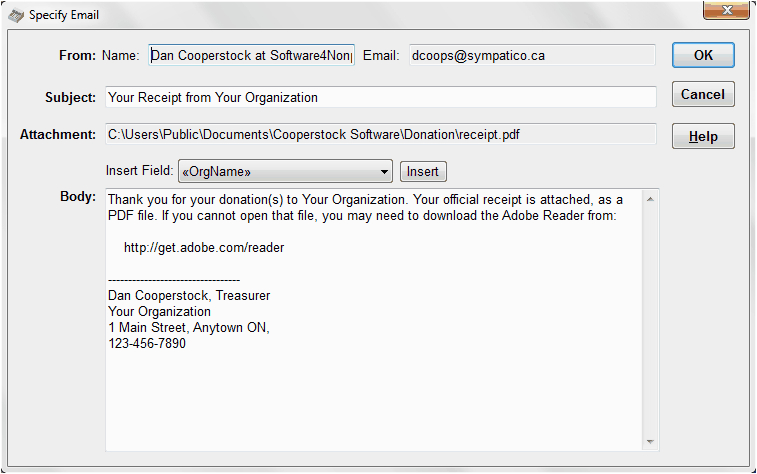Click the 1 Main Street address line

click(x=189, y=328)
